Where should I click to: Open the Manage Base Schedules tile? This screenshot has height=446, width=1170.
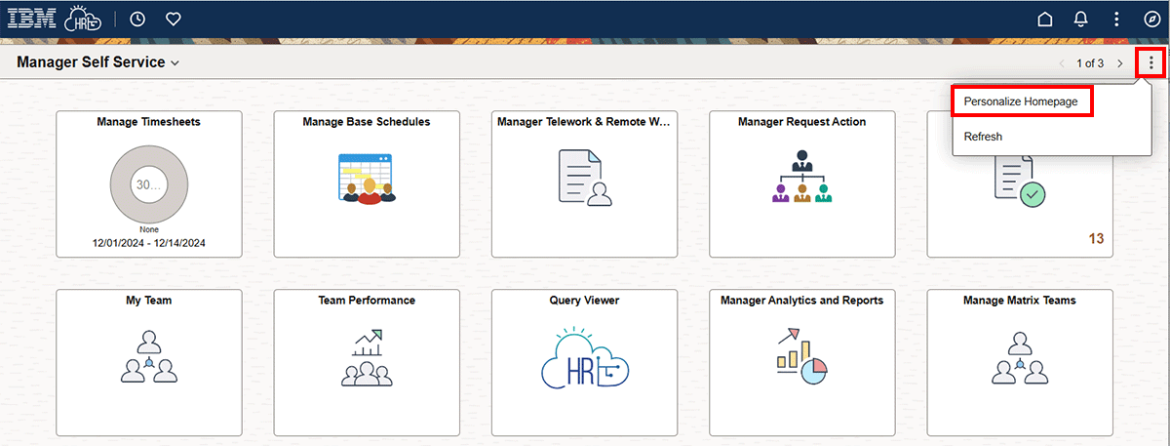click(x=366, y=184)
